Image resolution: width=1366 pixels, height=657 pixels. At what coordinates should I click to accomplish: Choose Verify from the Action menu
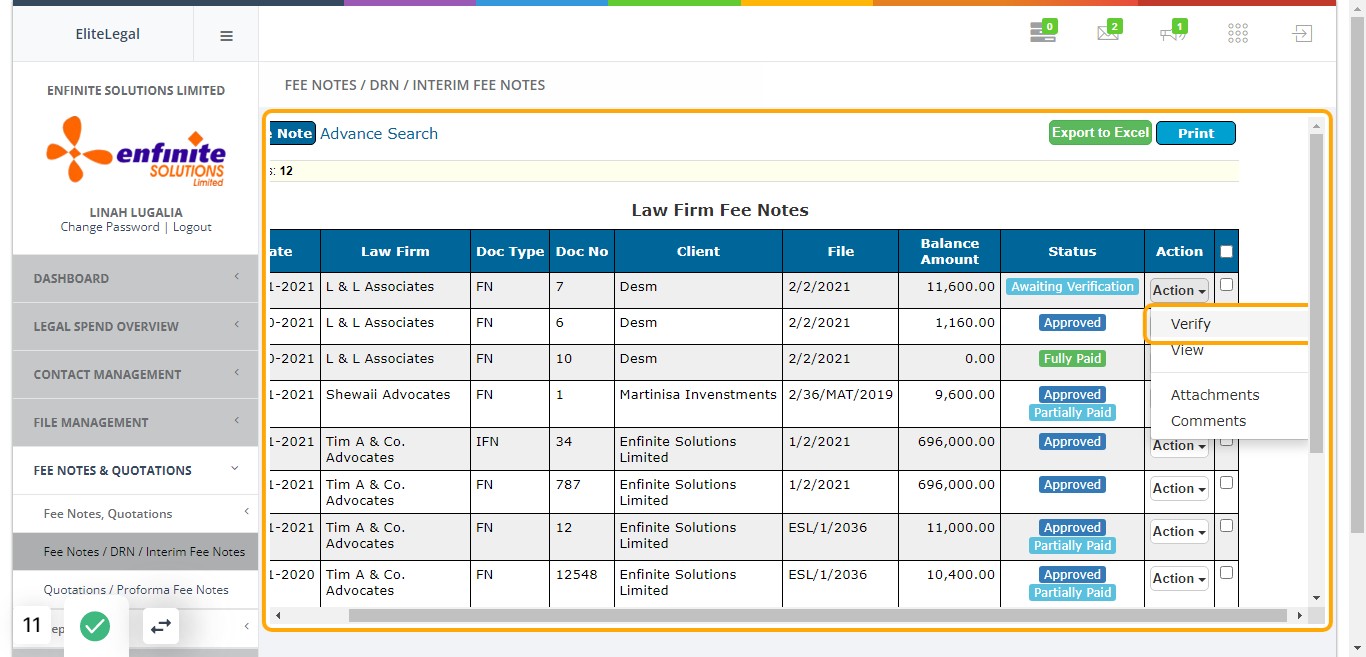[1229, 324]
